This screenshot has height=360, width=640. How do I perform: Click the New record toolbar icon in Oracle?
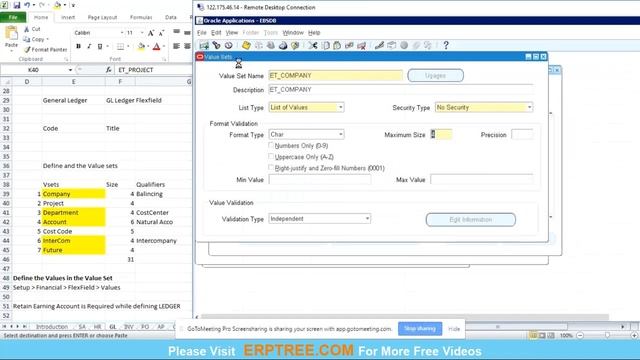pos(204,45)
